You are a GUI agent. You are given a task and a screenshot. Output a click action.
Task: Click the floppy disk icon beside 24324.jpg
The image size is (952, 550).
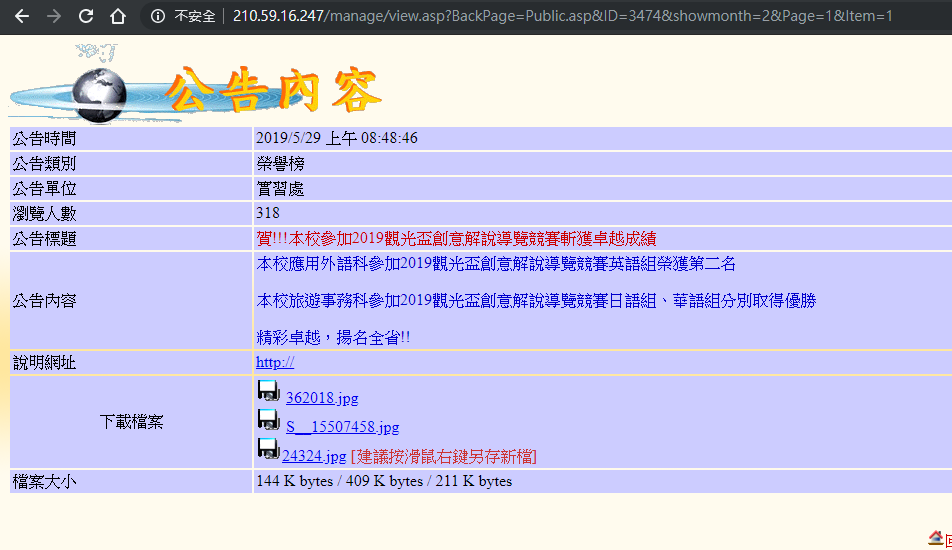[x=268, y=449]
